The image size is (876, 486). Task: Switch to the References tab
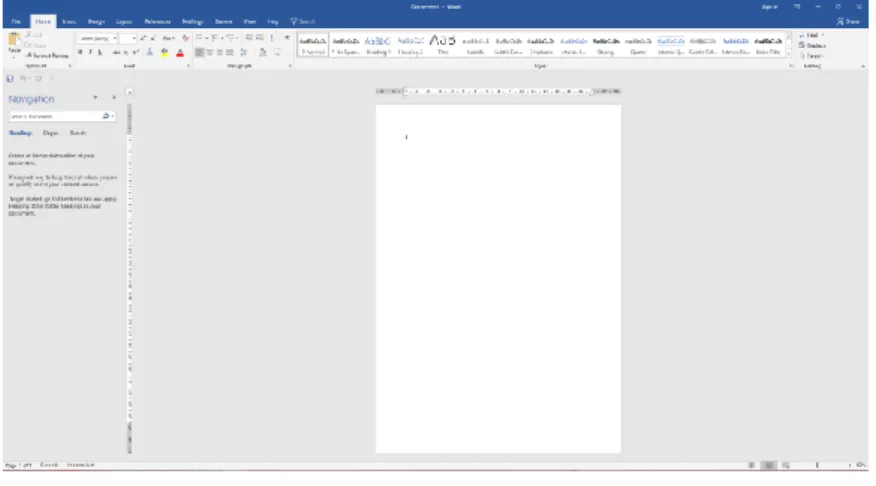(x=158, y=21)
